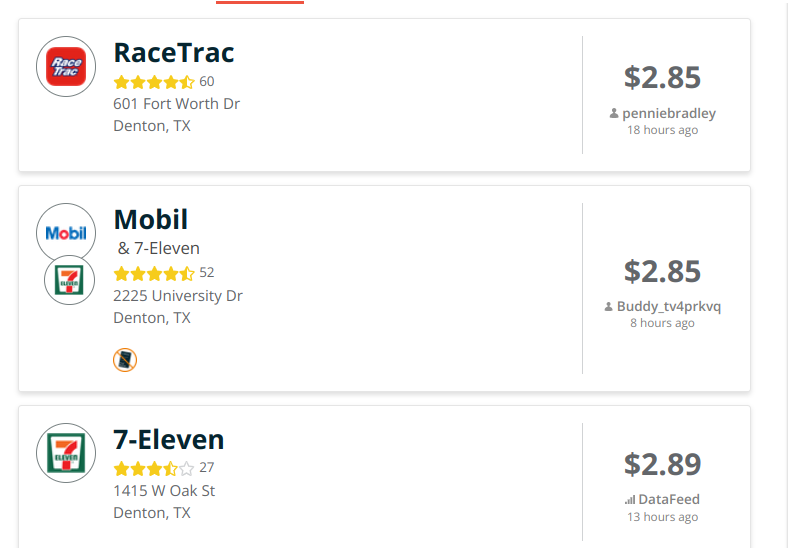Click the small 7-Eleven logo under Mobil

70,280
